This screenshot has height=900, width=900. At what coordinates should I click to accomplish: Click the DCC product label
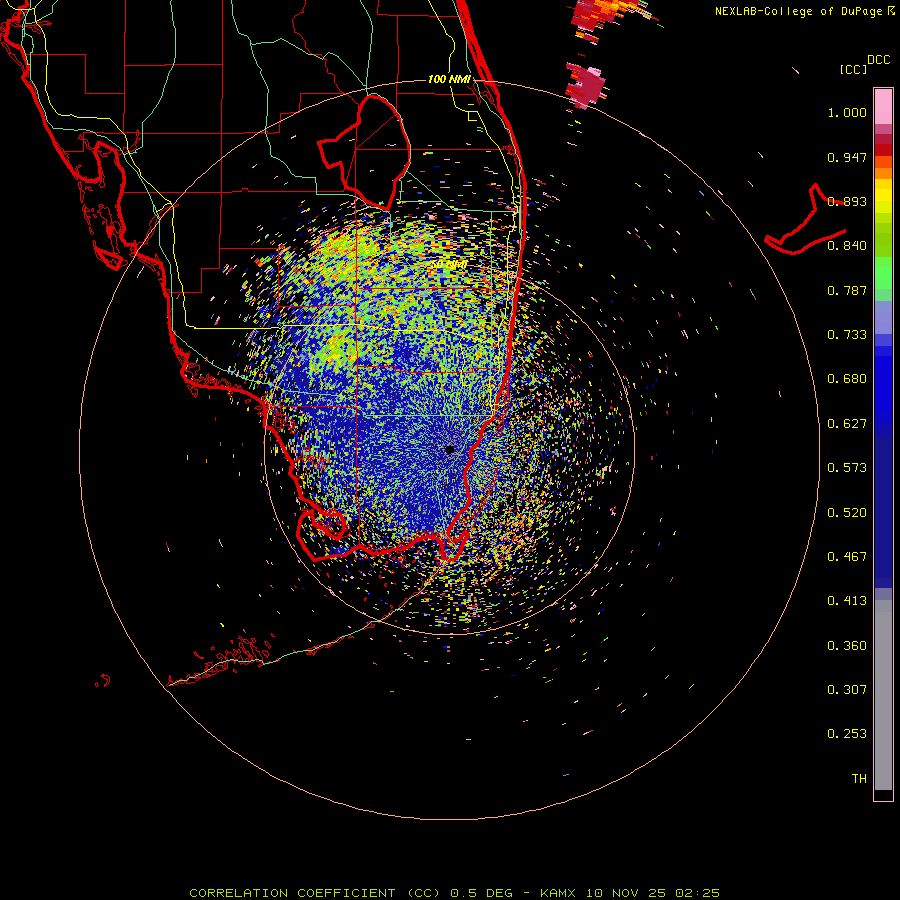(878, 60)
